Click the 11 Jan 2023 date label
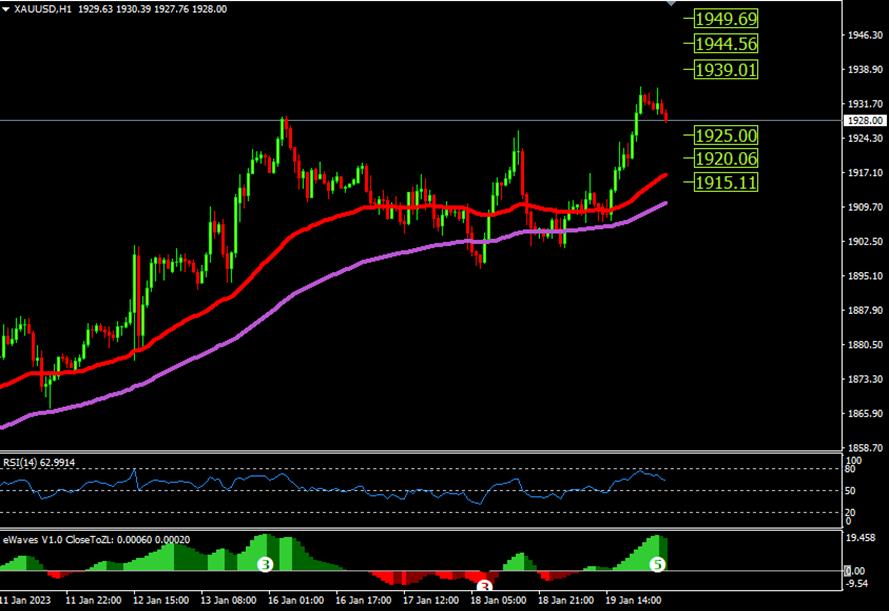This screenshot has height=611, width=889. (x=27, y=601)
